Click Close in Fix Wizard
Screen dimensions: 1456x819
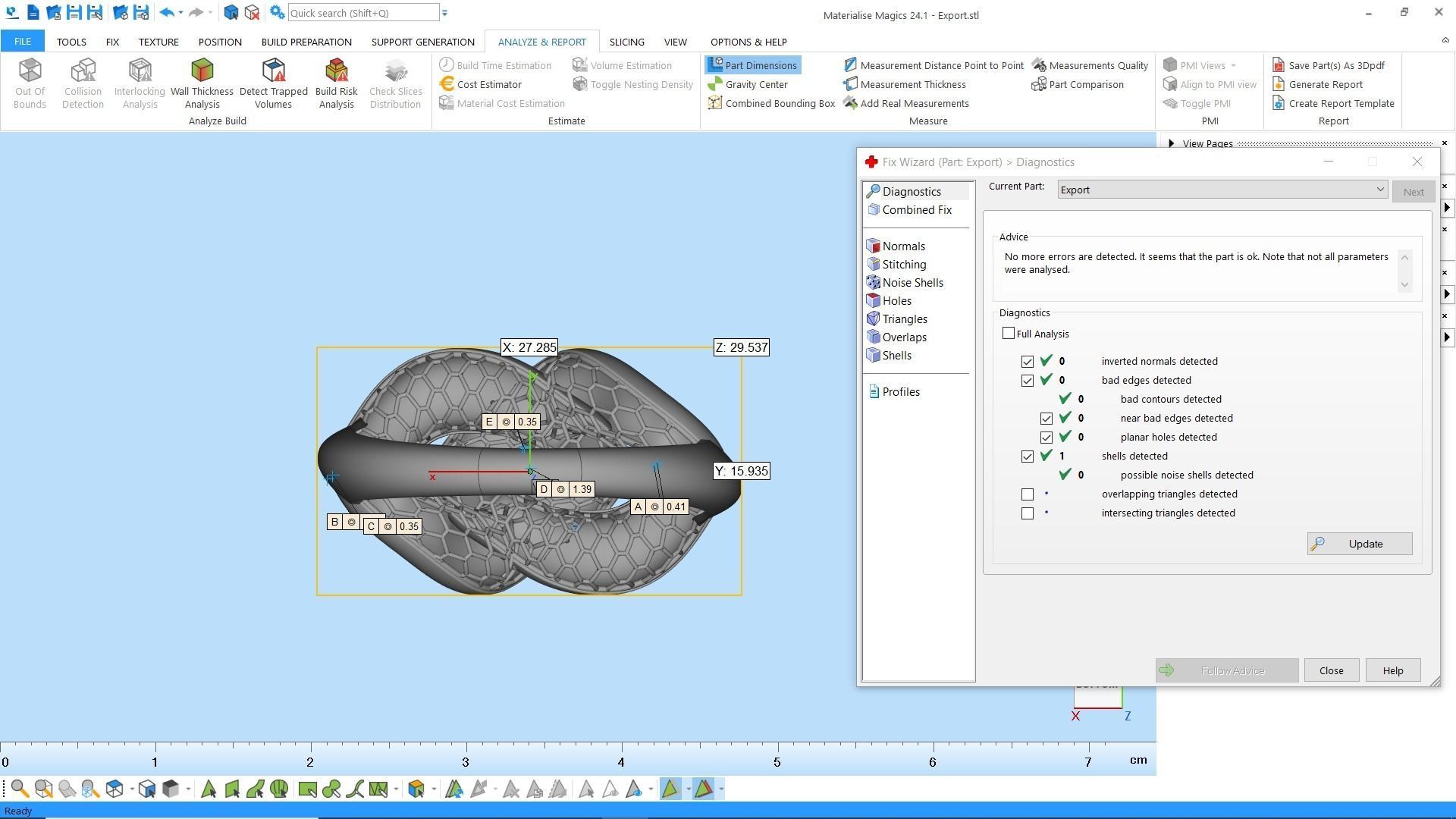pos(1331,670)
